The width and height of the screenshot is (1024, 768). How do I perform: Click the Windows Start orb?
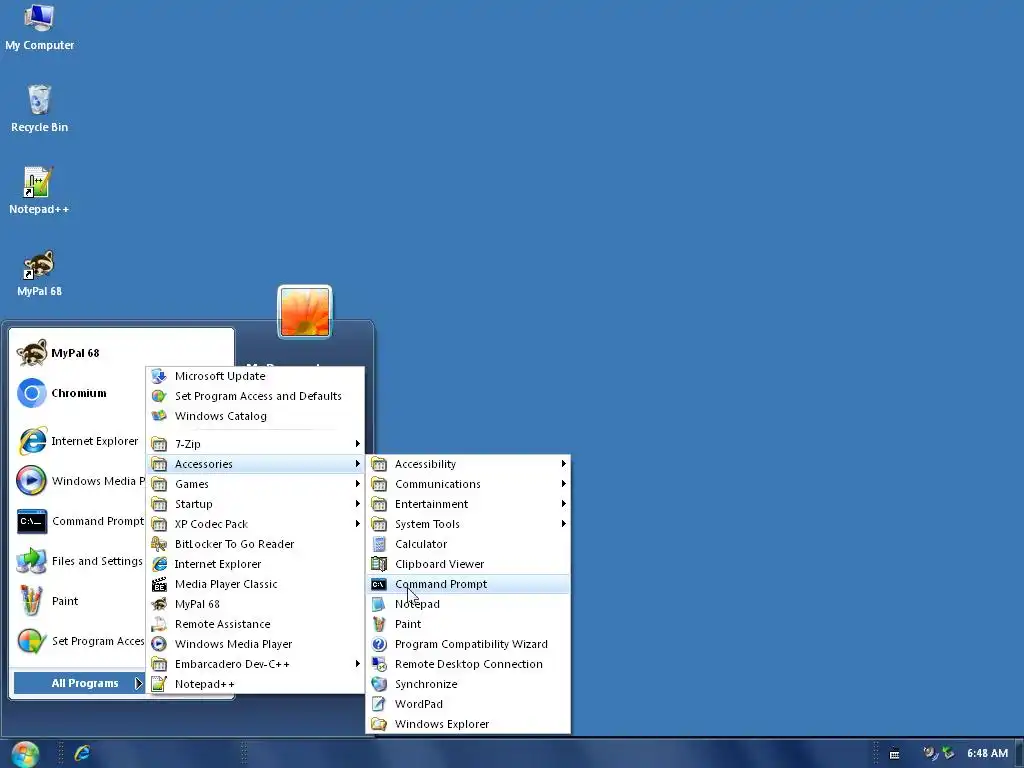[25, 754]
